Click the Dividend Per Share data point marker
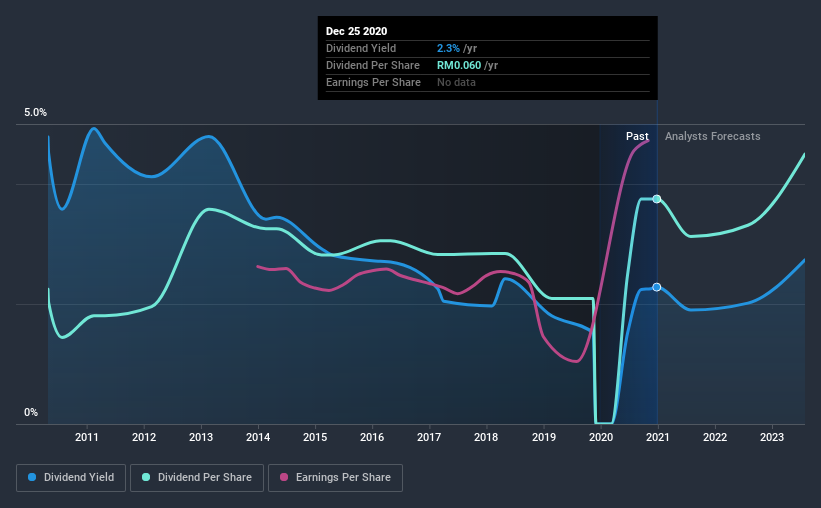Screen dimensions: 821x508 tap(657, 199)
